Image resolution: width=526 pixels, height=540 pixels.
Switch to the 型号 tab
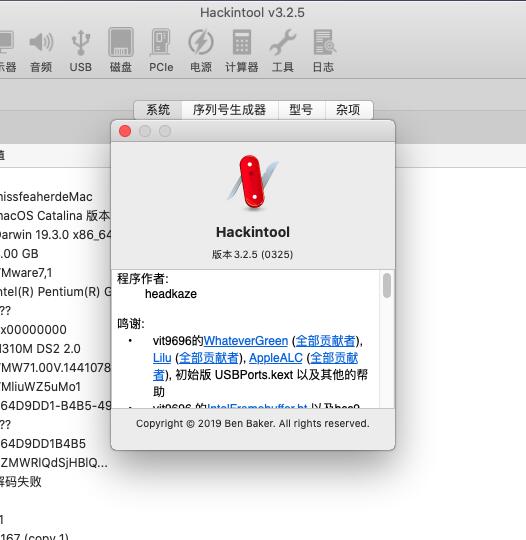coord(301,110)
